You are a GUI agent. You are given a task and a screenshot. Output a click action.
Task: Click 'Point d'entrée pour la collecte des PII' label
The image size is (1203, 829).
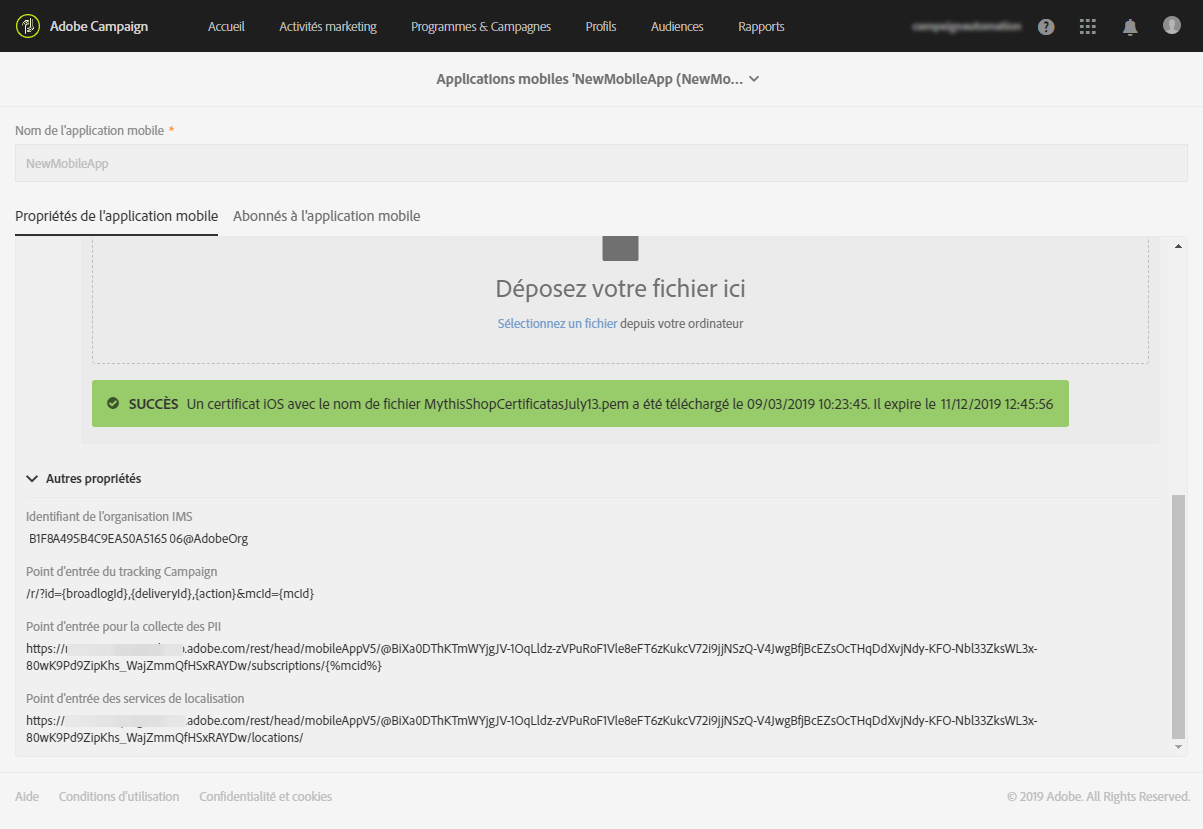(124, 627)
